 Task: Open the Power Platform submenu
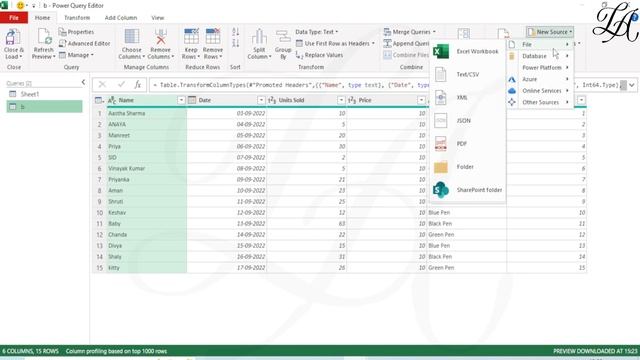tap(540, 67)
